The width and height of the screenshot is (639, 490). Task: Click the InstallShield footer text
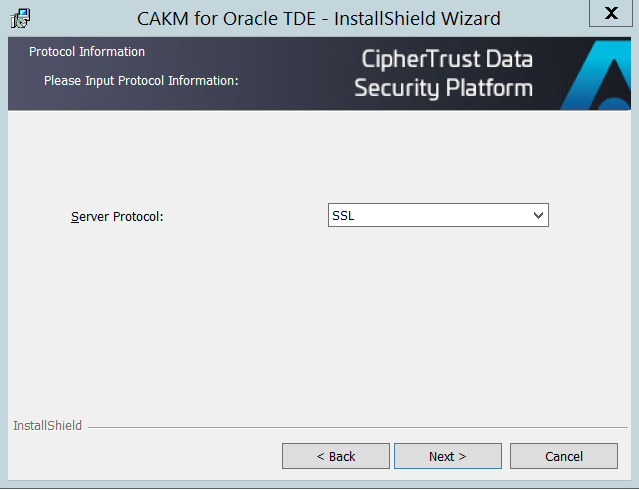(x=47, y=426)
